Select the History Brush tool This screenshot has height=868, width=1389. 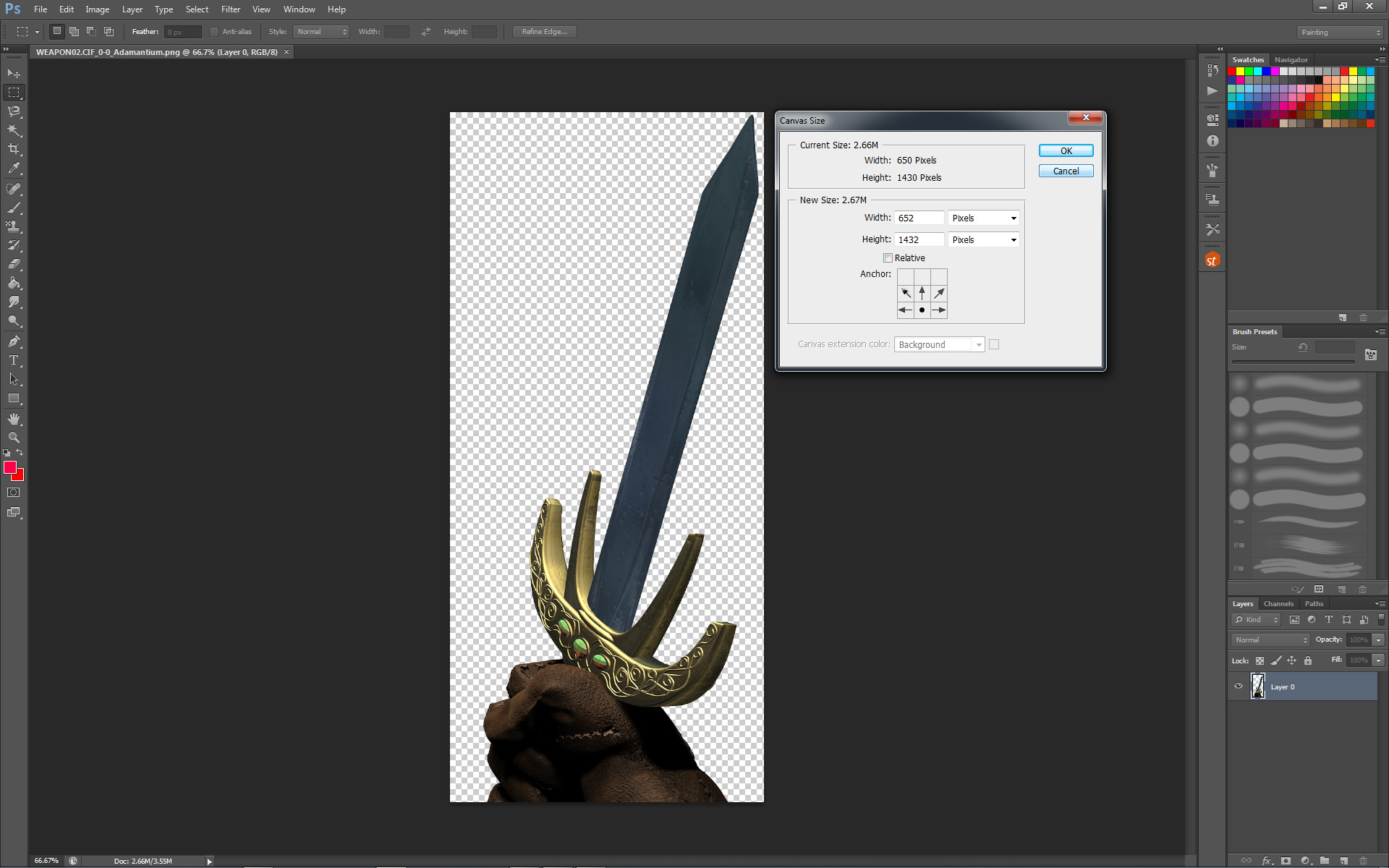[14, 245]
